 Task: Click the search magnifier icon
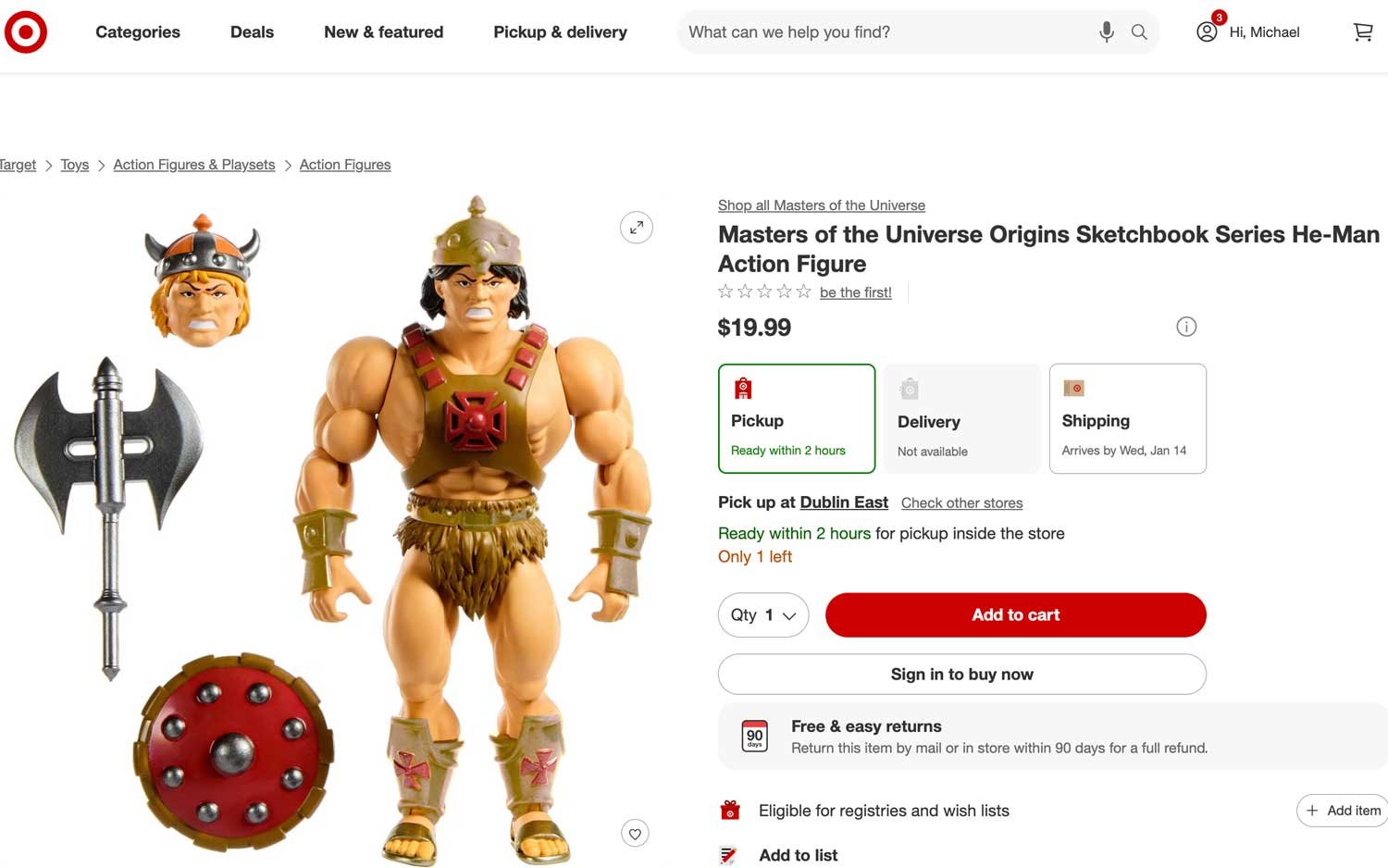click(1139, 31)
